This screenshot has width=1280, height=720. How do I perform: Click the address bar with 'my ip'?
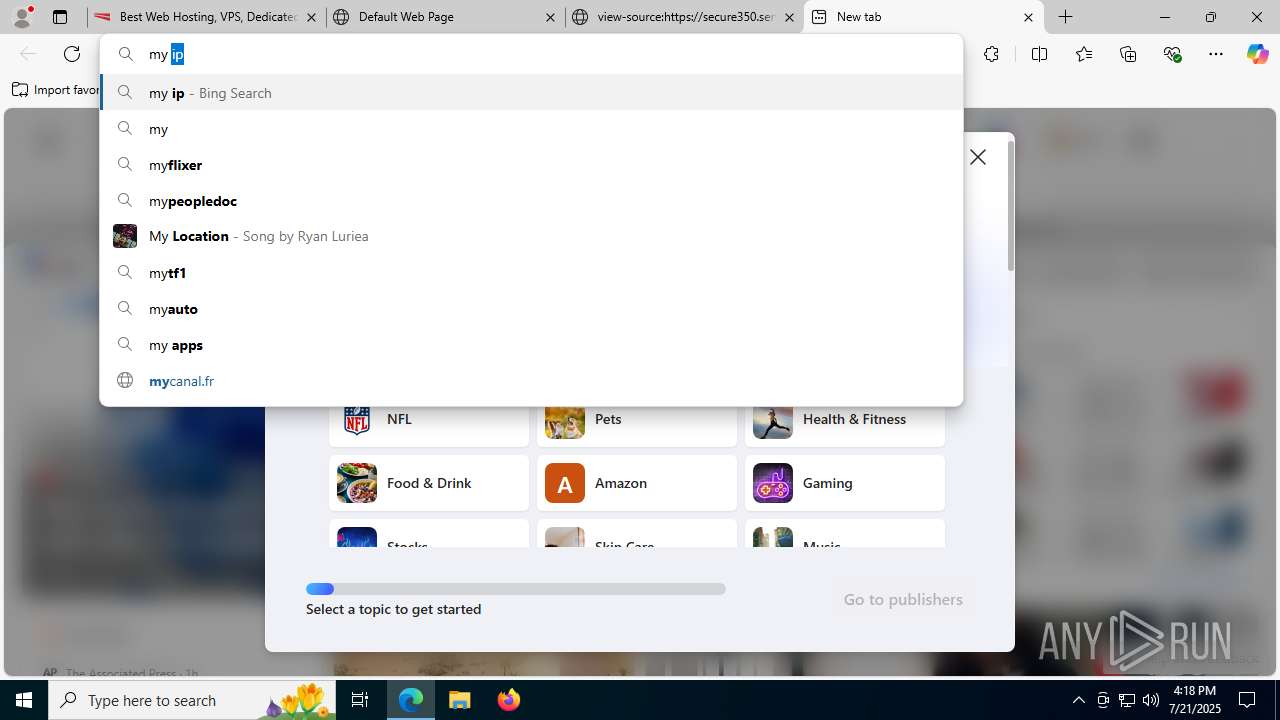coord(531,54)
